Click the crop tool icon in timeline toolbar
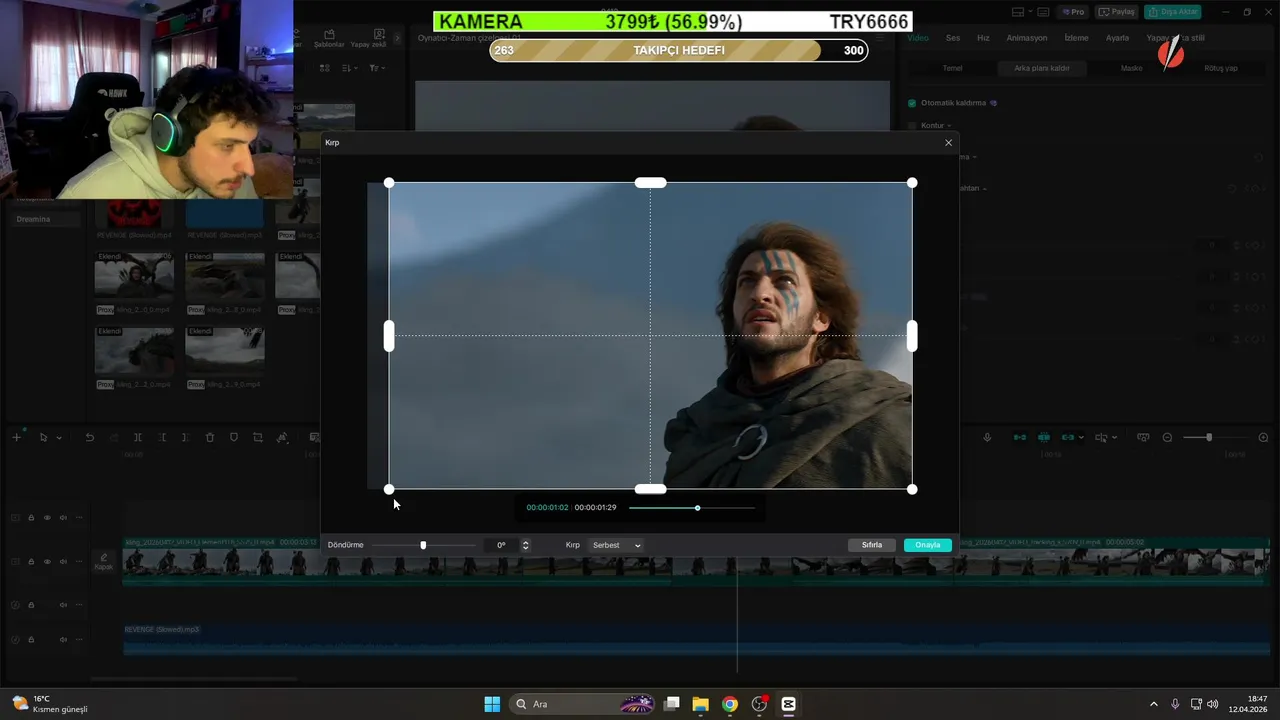 (258, 437)
